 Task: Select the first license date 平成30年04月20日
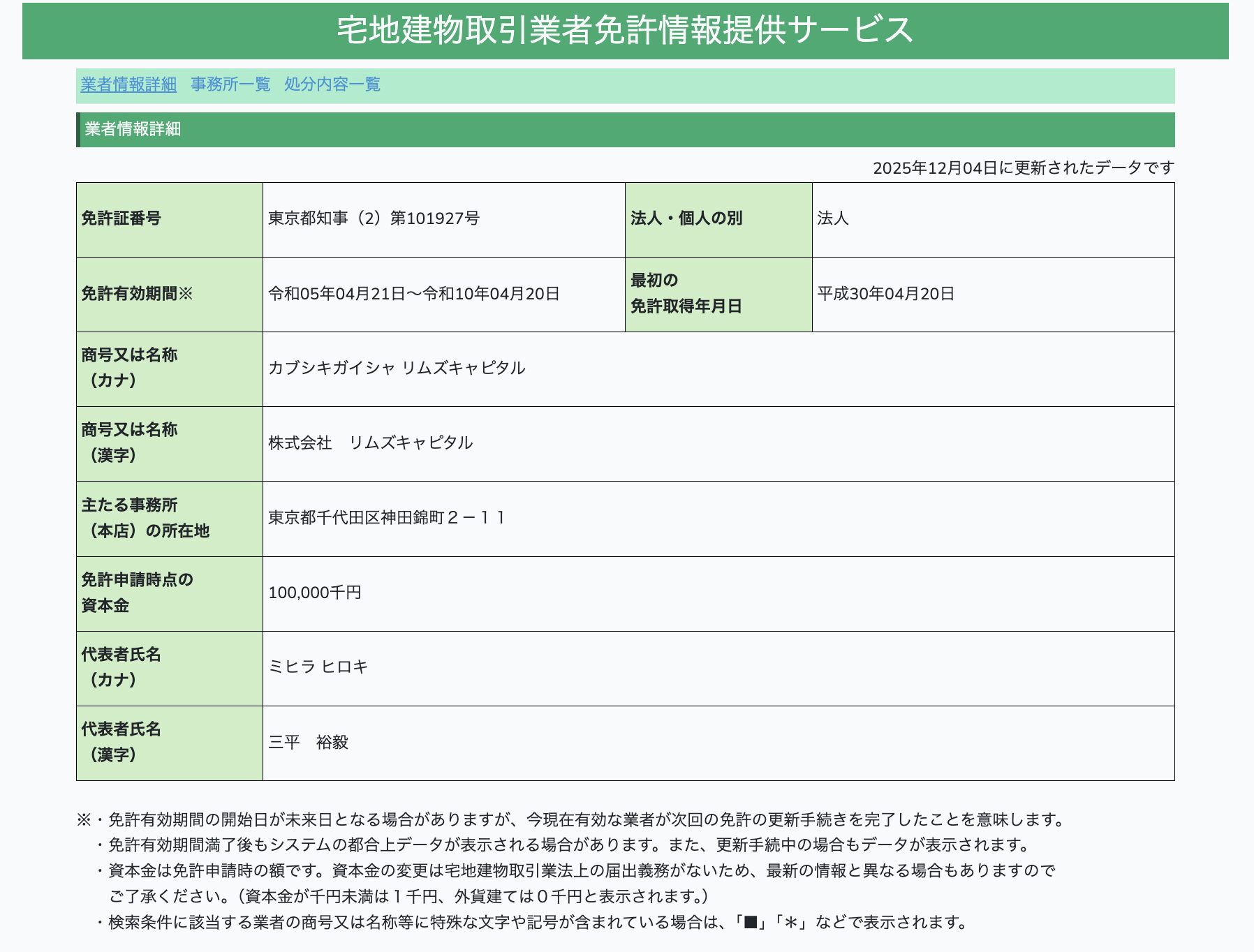click(885, 294)
